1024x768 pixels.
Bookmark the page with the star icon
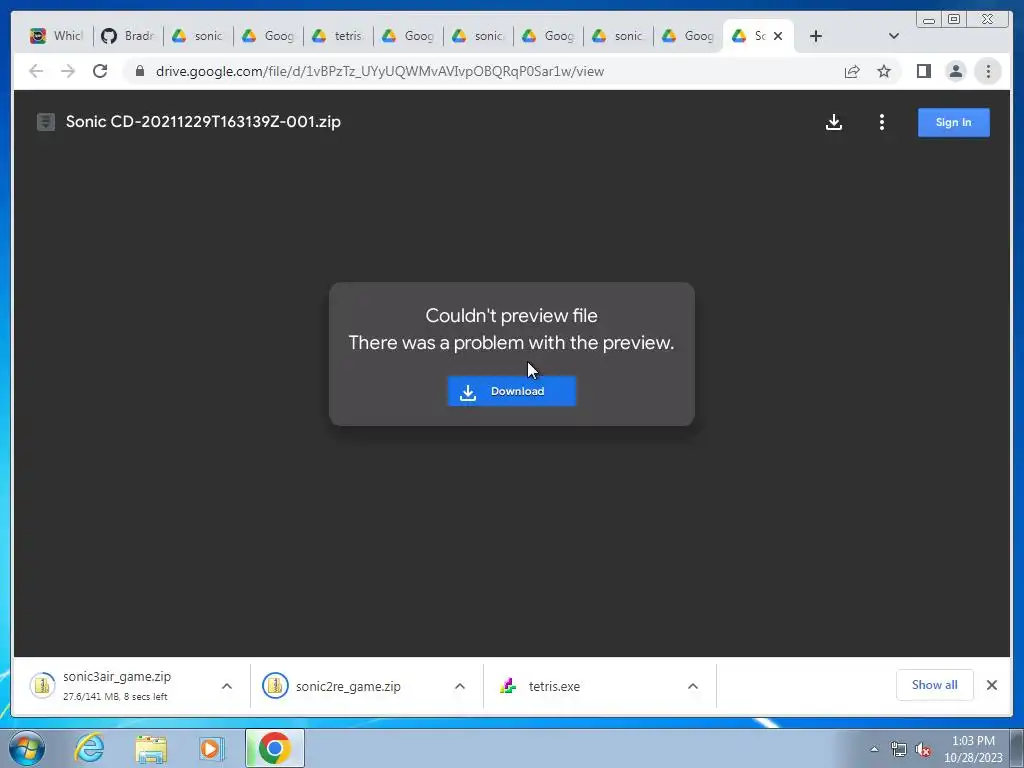coord(884,71)
